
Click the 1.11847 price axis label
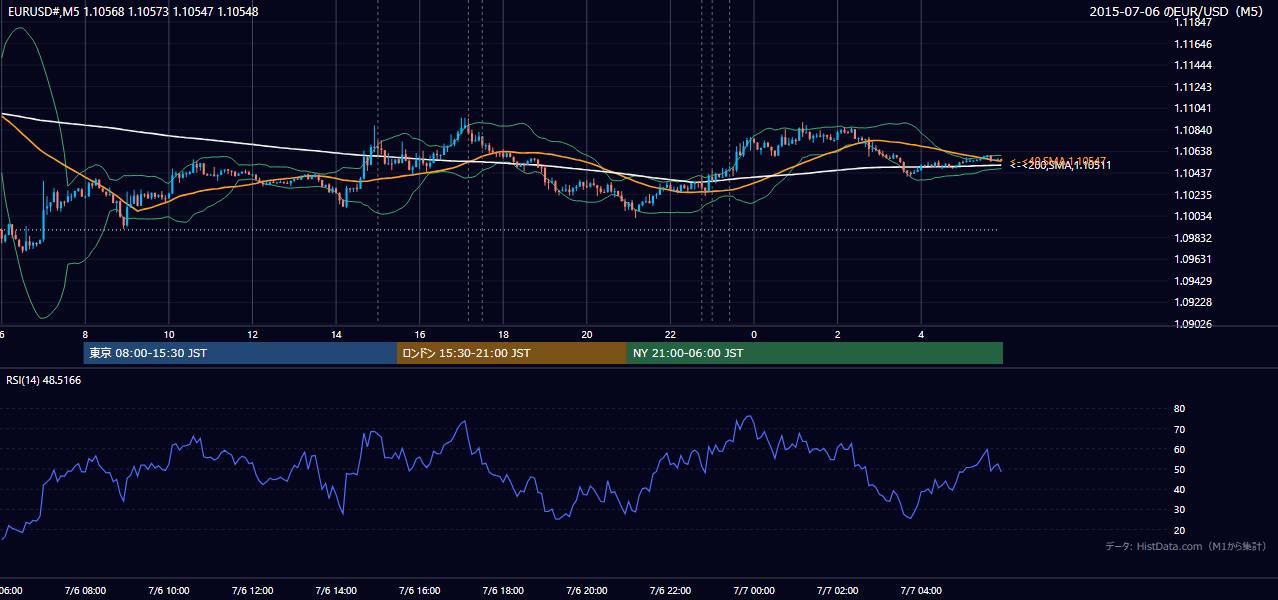coord(1193,22)
